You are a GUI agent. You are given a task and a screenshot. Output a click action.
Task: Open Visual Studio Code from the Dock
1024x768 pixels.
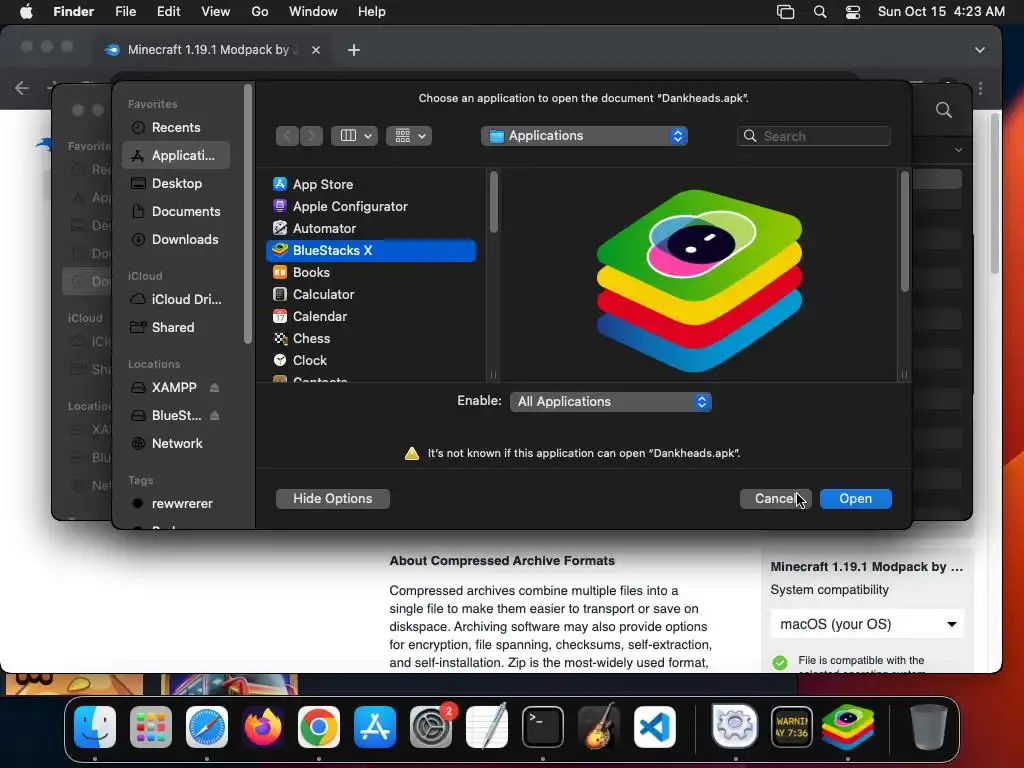coord(655,727)
